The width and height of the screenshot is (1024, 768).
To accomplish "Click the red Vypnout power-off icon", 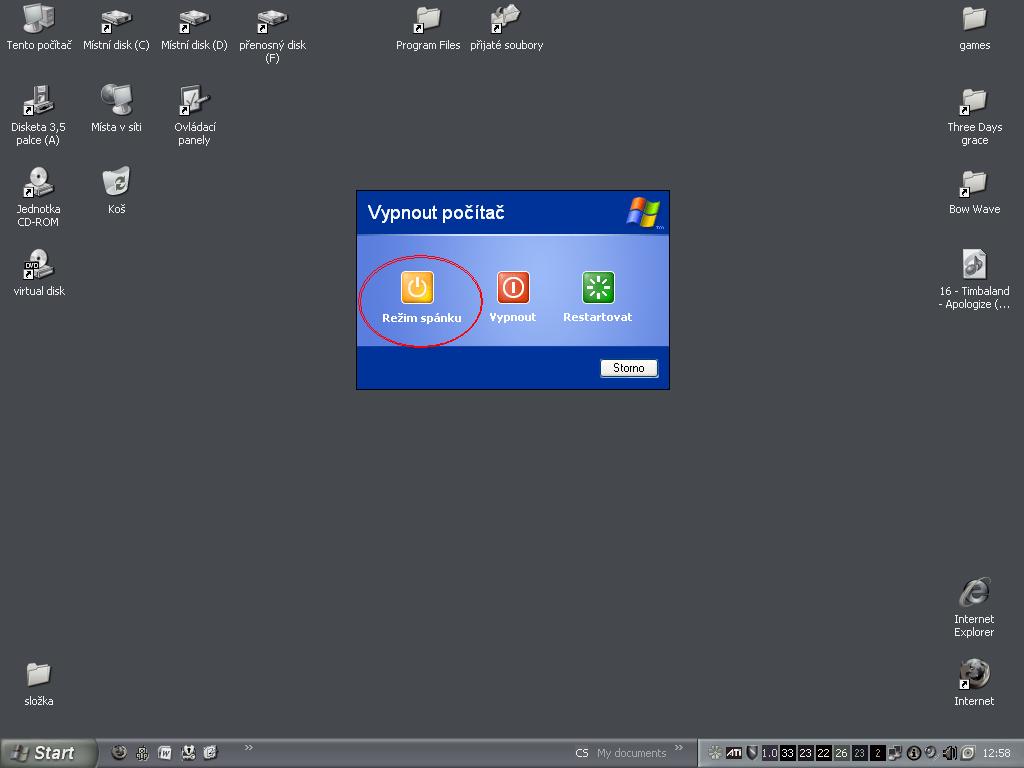I will (513, 287).
